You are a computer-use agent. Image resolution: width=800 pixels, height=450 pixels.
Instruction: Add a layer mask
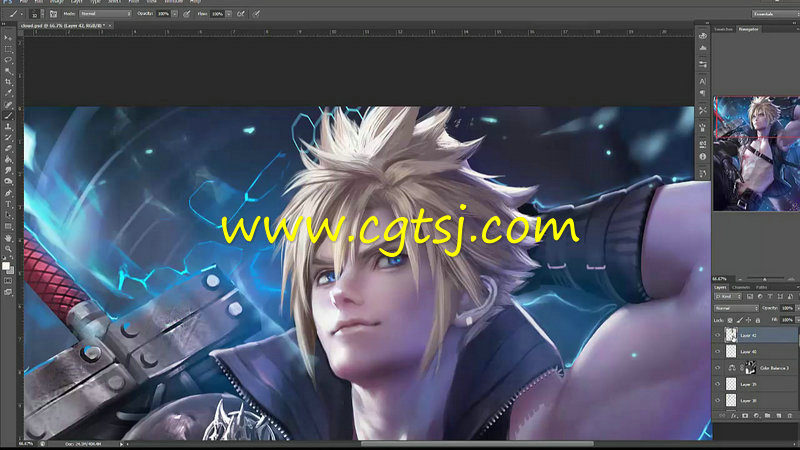point(745,416)
